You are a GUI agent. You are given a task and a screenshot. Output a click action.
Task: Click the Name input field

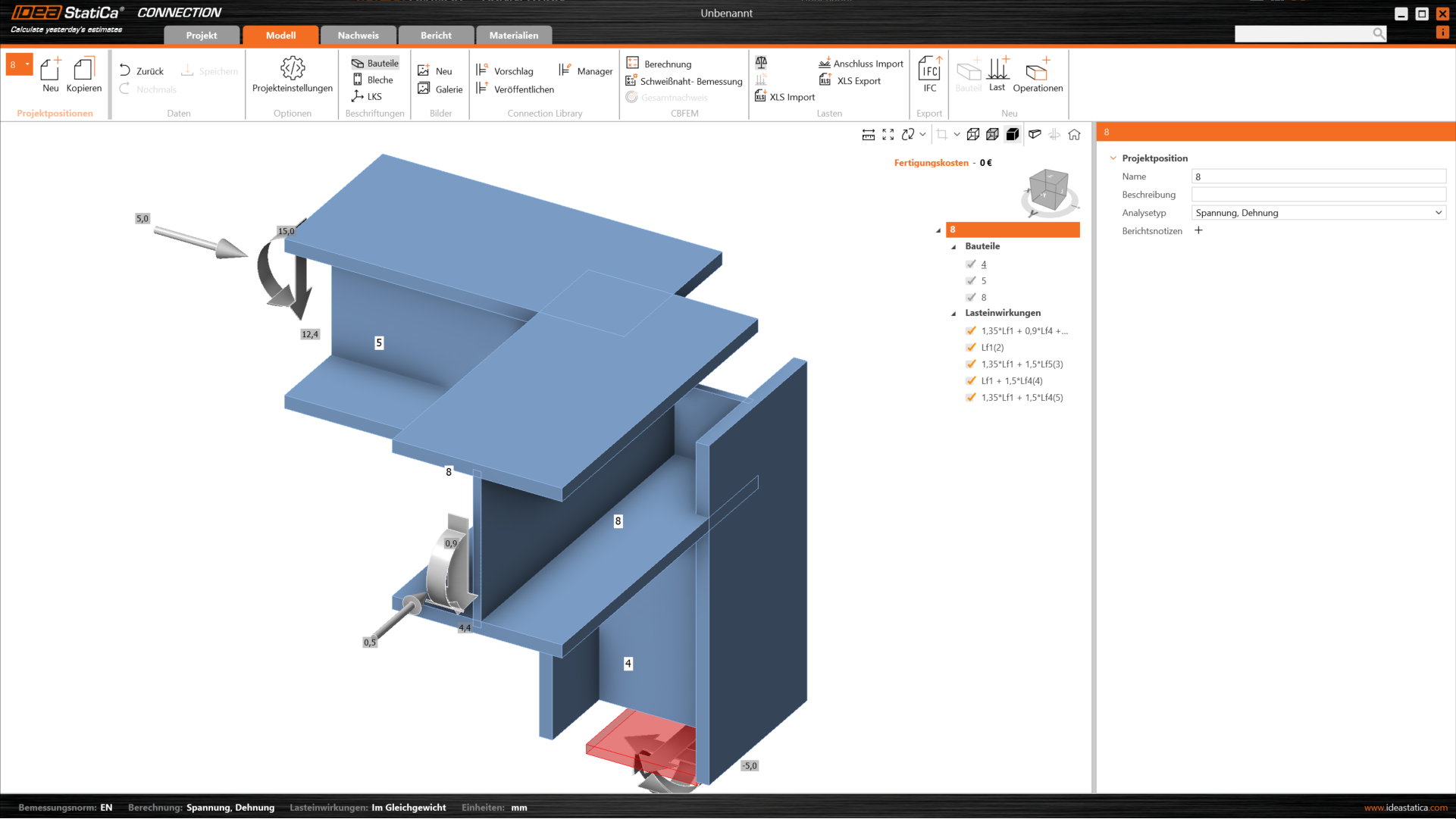(1318, 177)
